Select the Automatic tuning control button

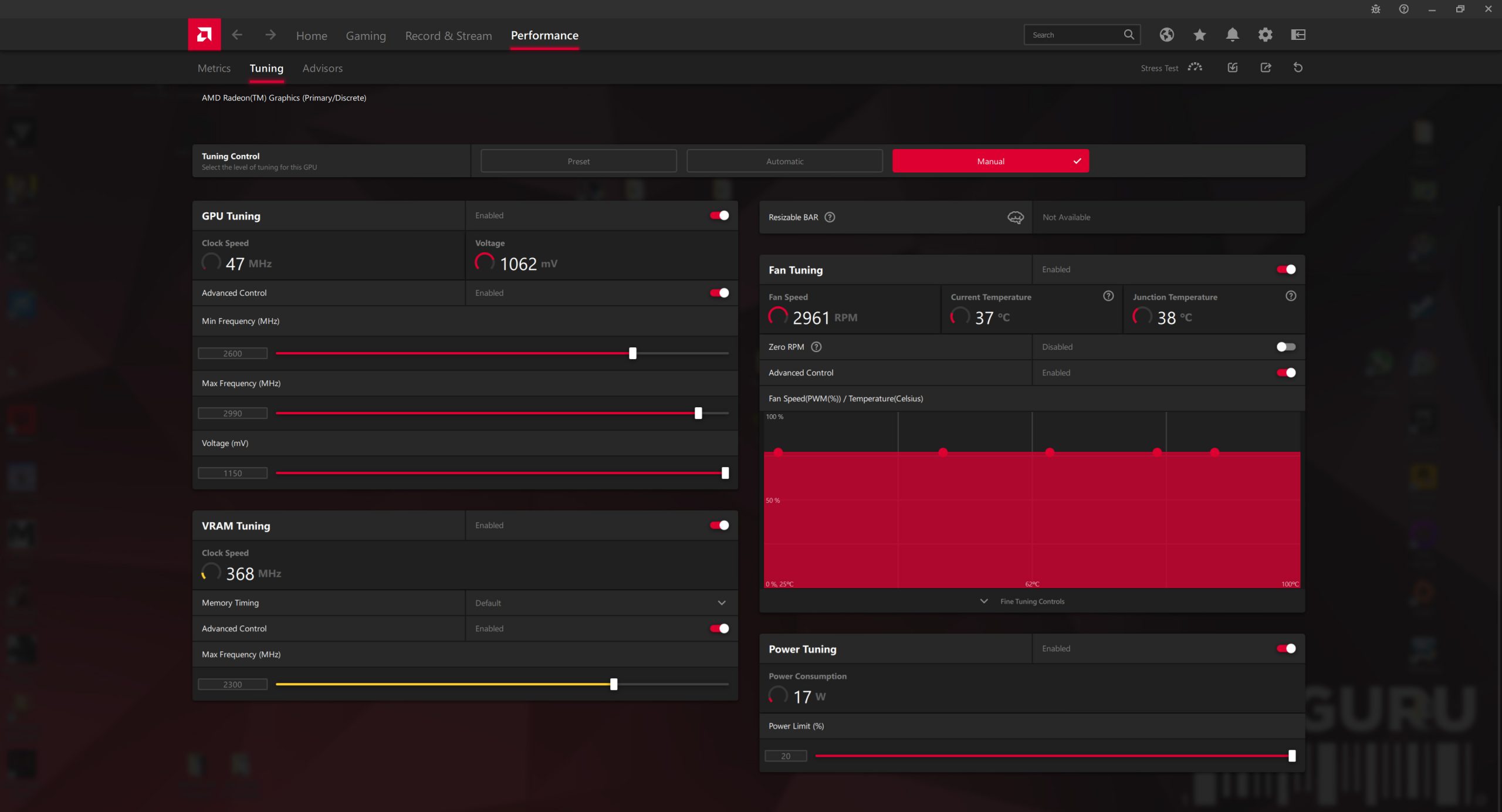(784, 161)
